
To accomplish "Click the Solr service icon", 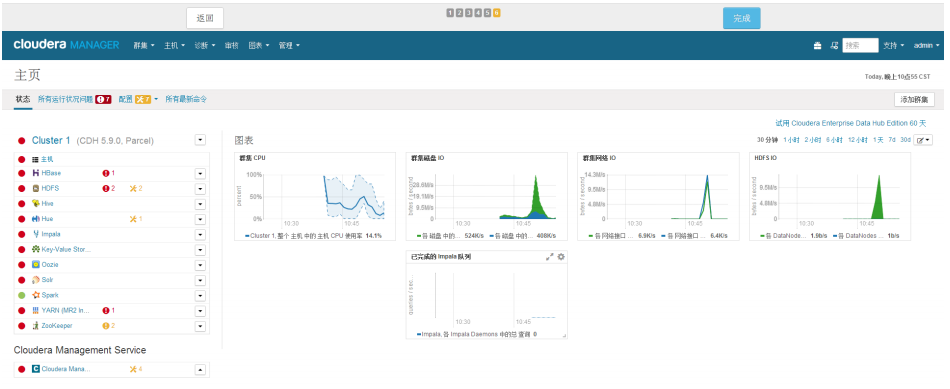I will (x=36, y=280).
